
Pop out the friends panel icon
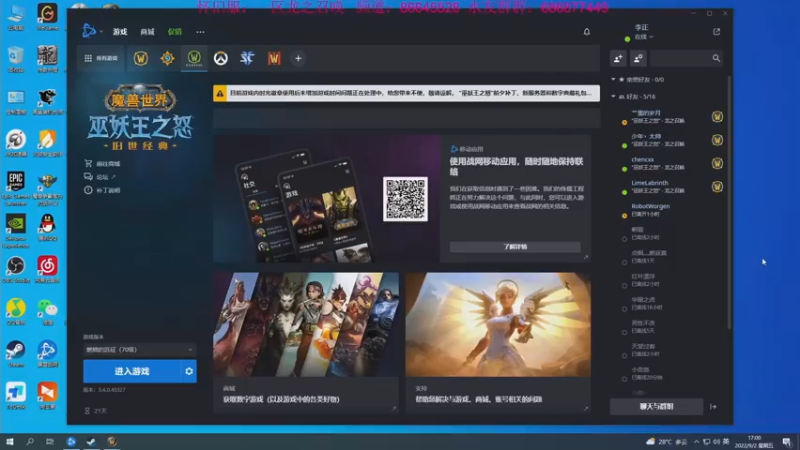[716, 32]
